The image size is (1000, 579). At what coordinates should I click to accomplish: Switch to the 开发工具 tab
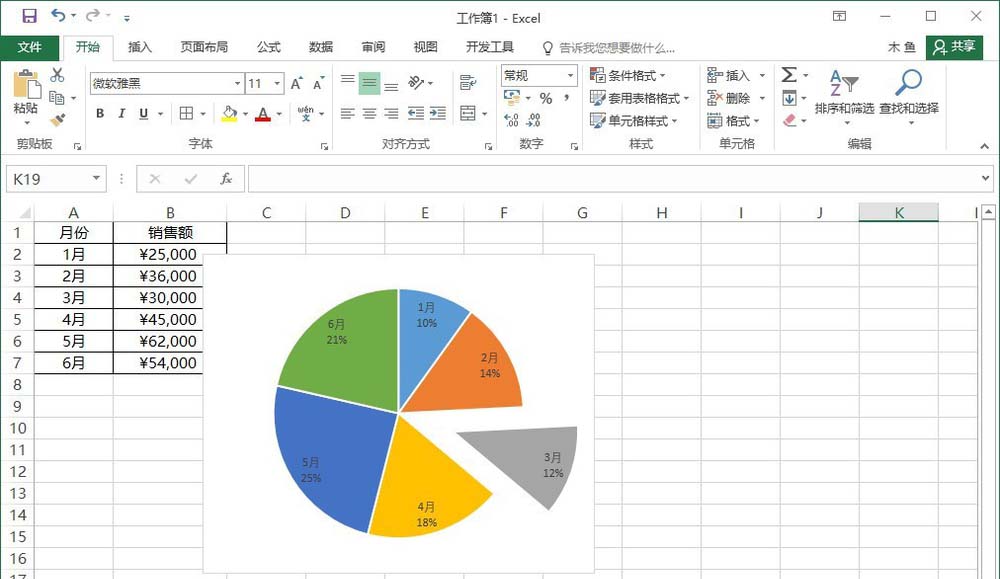(x=490, y=47)
